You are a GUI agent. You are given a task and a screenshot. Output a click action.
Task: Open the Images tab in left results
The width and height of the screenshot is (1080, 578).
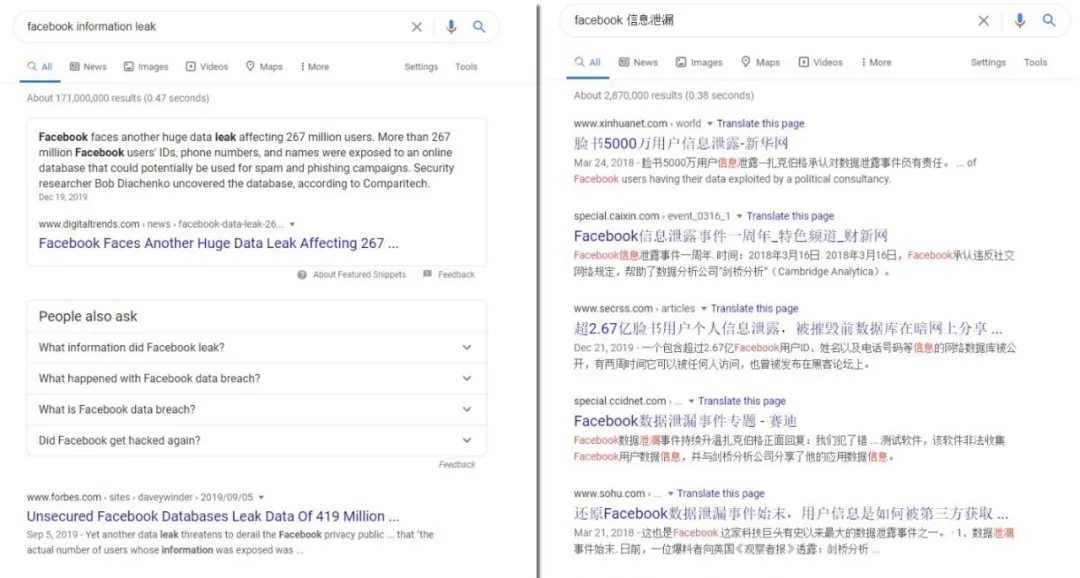(x=146, y=67)
